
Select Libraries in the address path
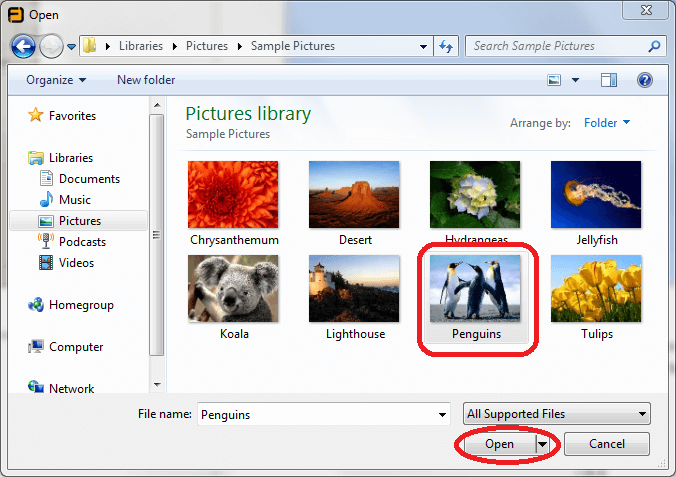tap(141, 46)
